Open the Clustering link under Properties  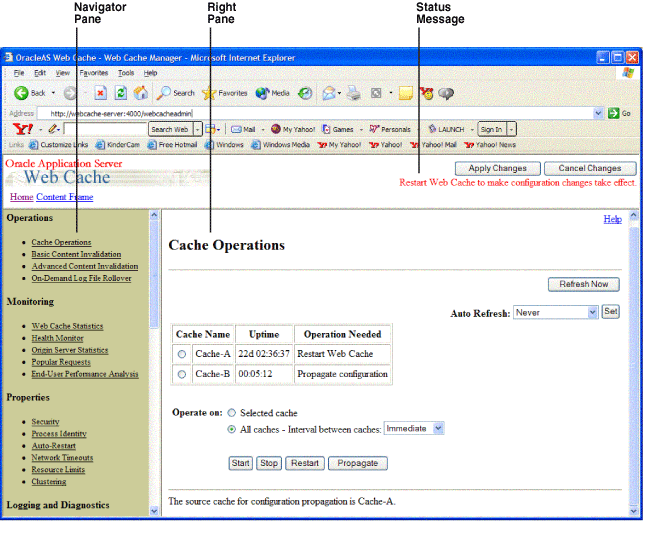[x=49, y=482]
